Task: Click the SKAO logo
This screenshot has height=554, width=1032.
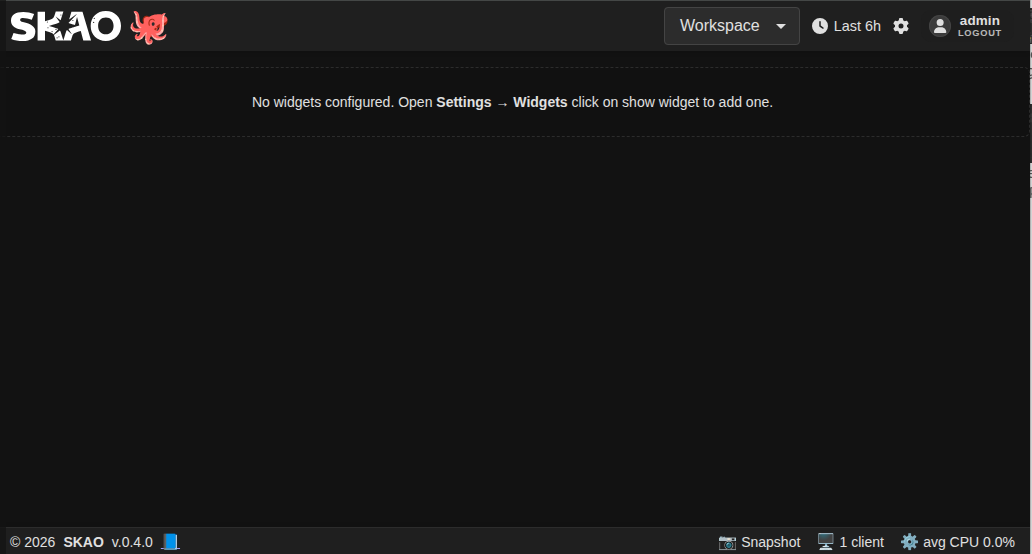Action: [66, 26]
